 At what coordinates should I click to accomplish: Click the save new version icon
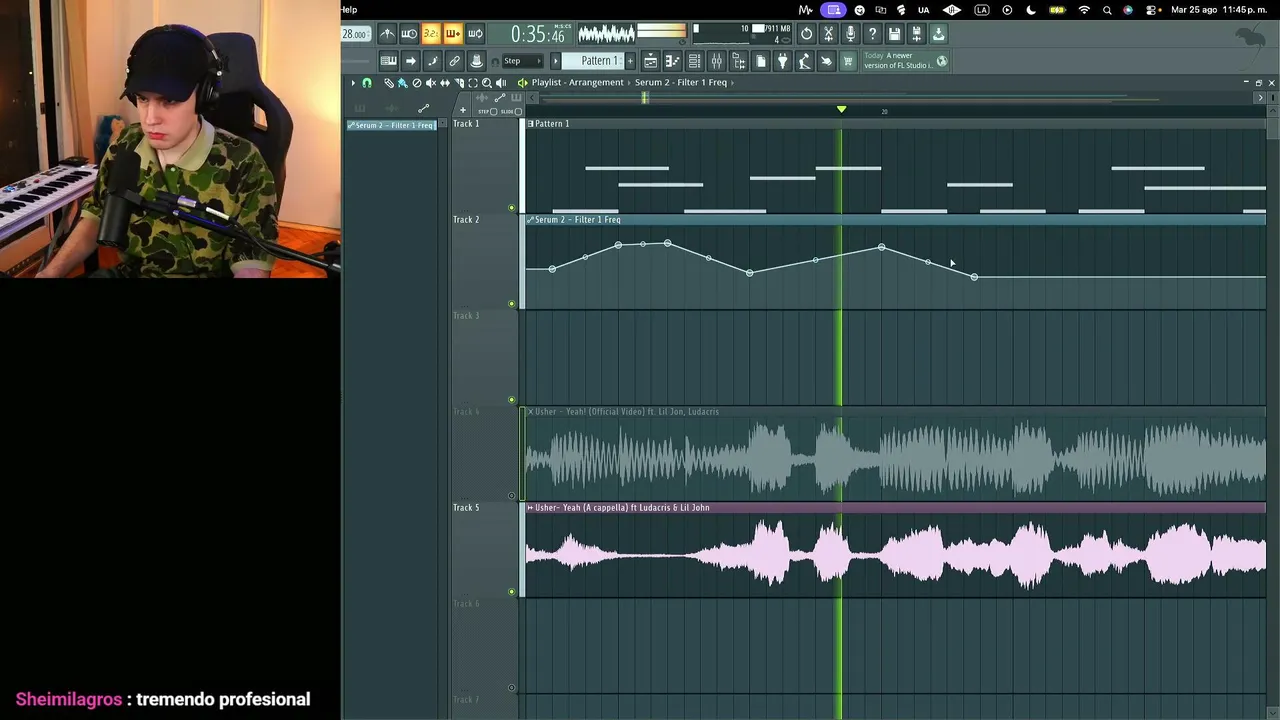916,34
